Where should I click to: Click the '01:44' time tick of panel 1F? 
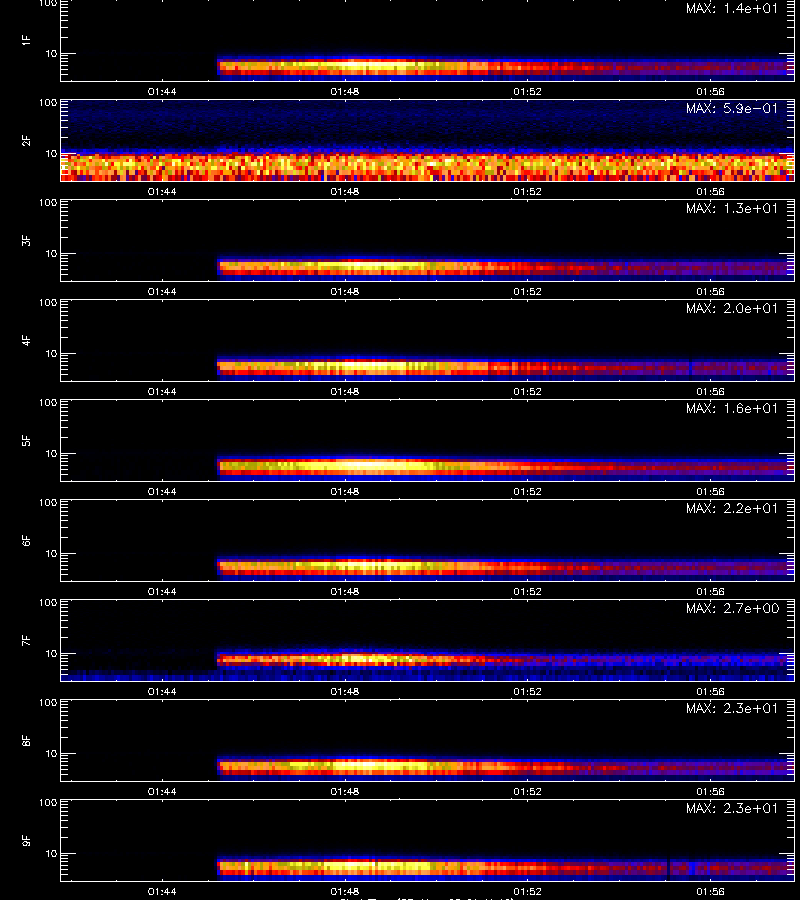pos(162,91)
